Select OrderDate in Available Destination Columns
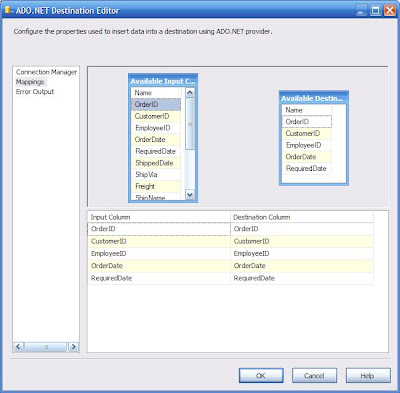Image resolution: width=400 pixels, height=393 pixels. pyautogui.click(x=307, y=157)
